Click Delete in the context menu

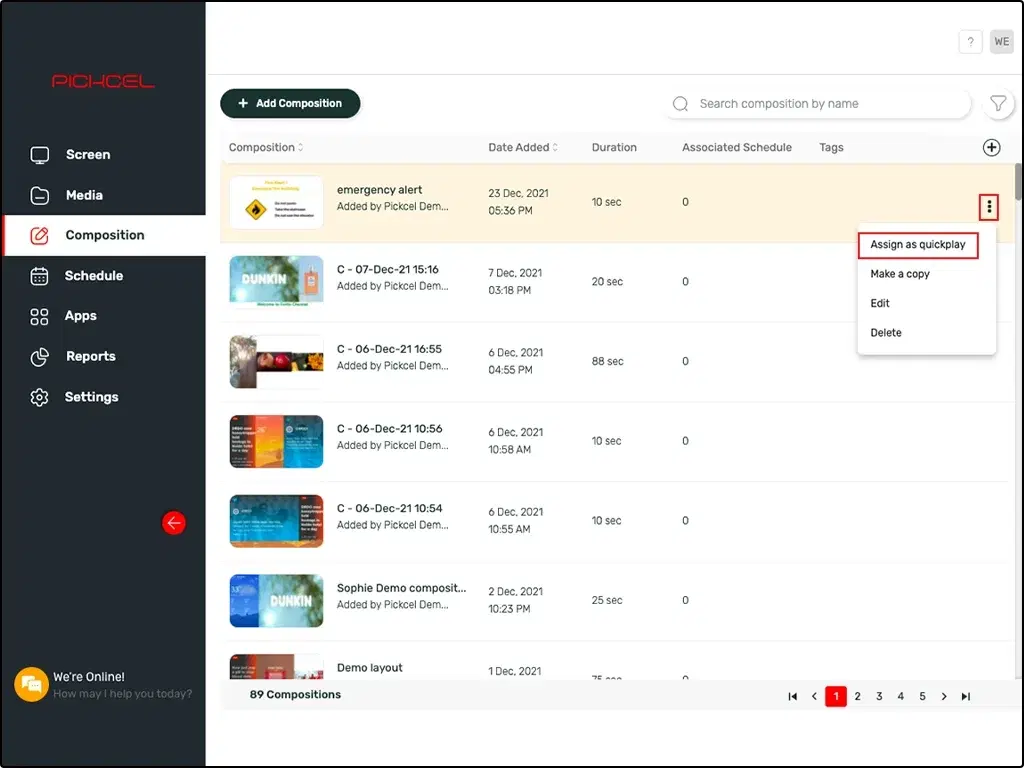pos(885,333)
